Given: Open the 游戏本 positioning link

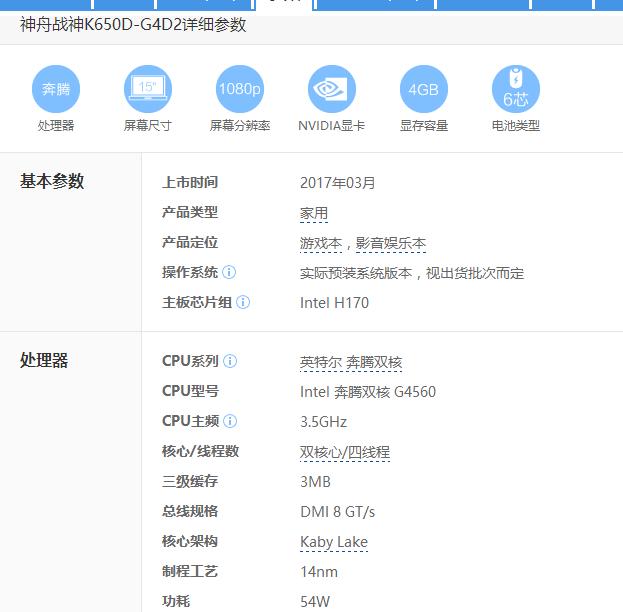Looking at the screenshot, I should coord(321,243).
